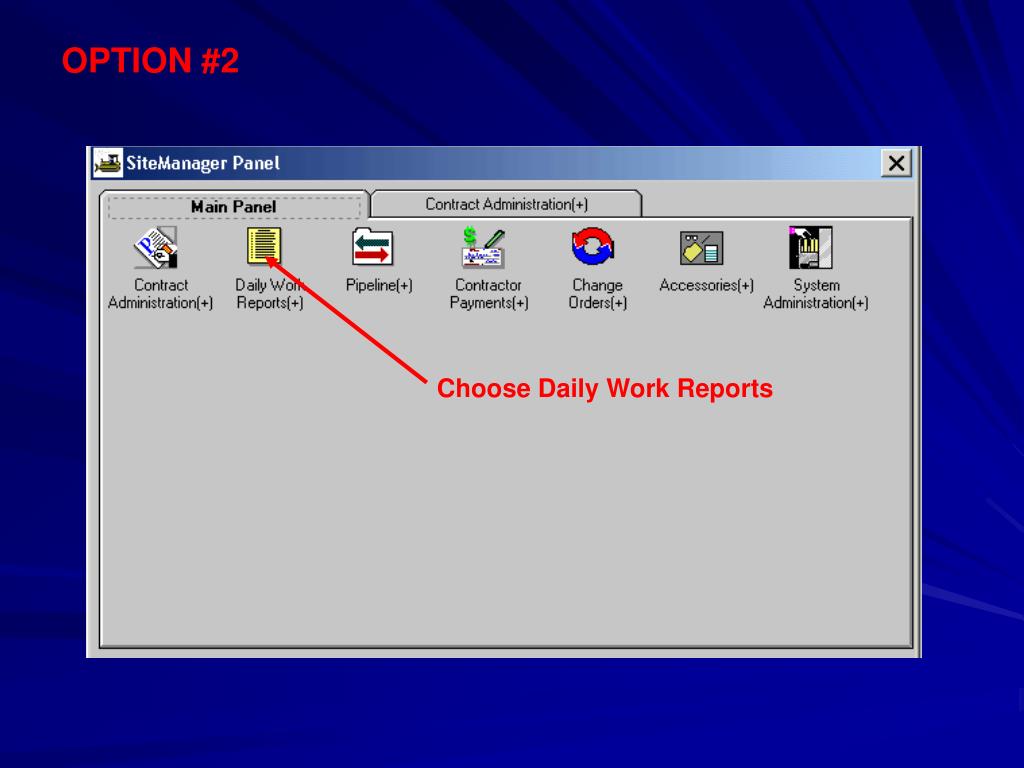Screen dimensions: 1024x768
Task: Click the "Pipeline(+)" label
Action: click(x=379, y=285)
